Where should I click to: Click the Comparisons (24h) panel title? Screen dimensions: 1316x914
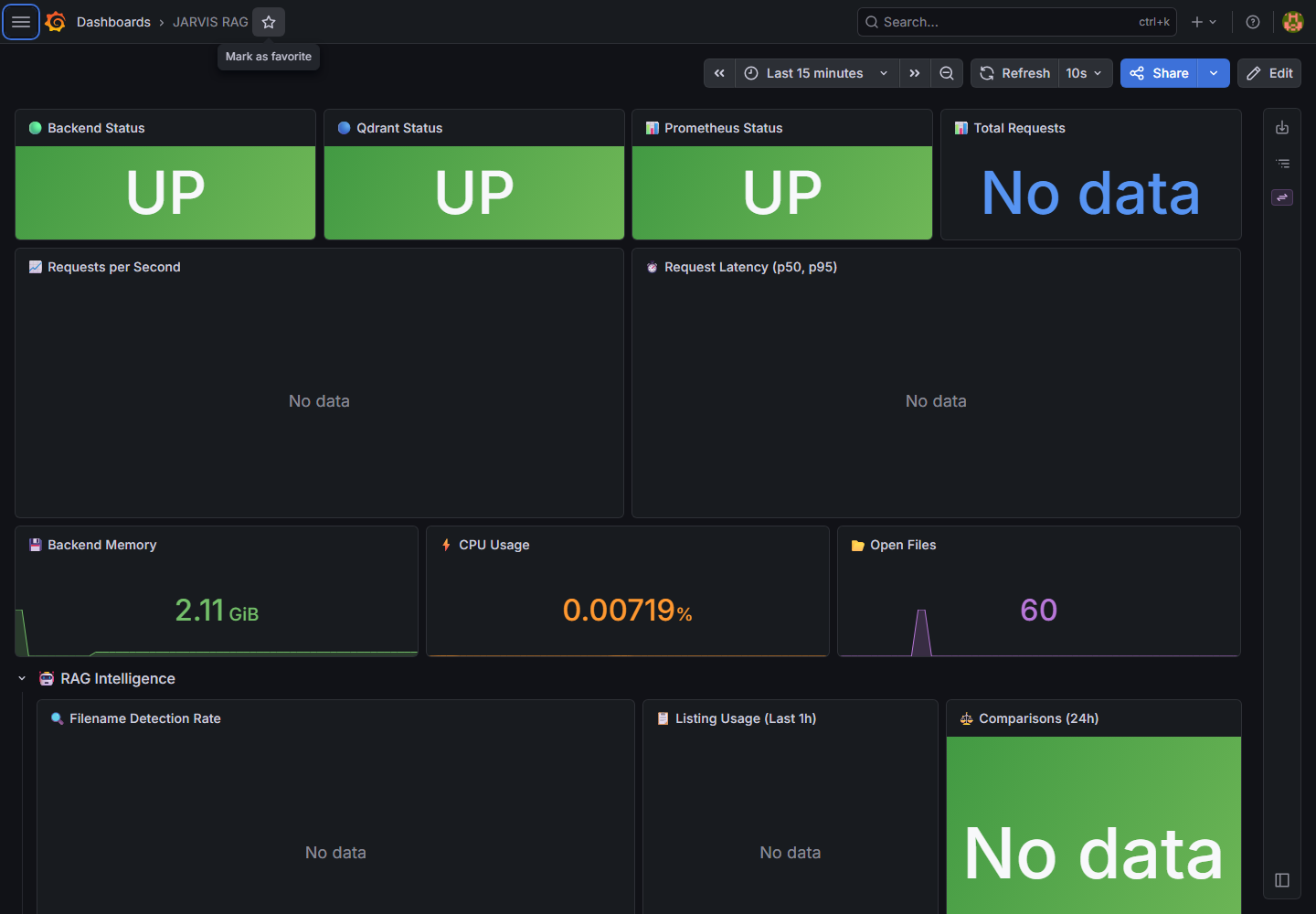(1038, 718)
